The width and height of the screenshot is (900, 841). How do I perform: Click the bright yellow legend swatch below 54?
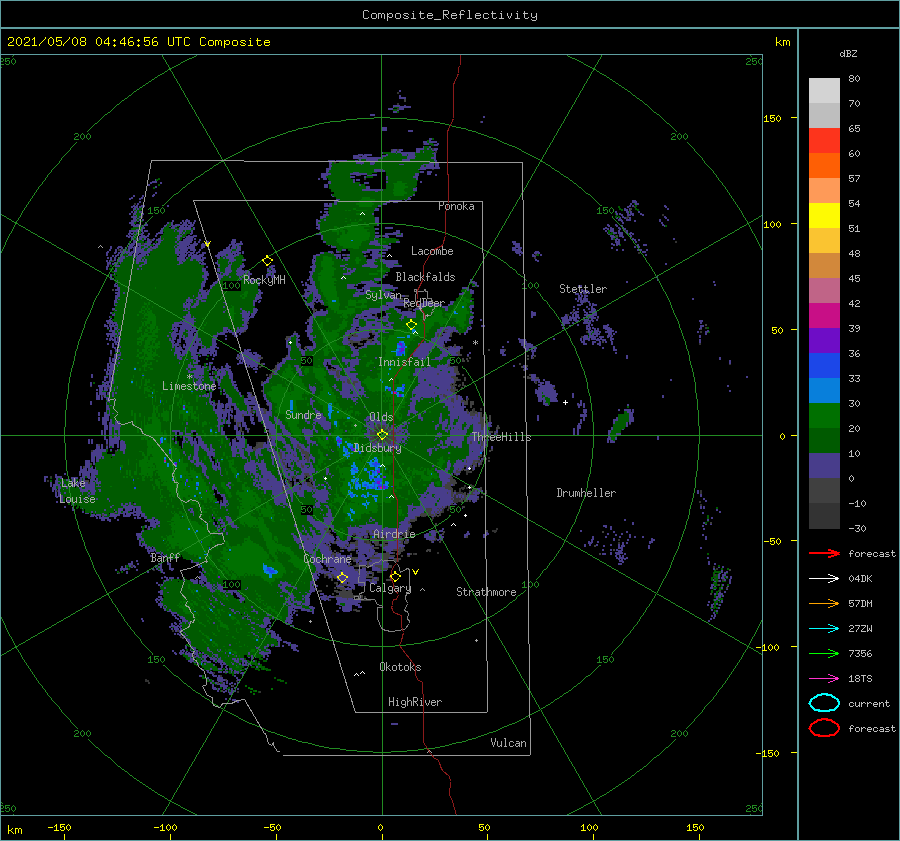[x=824, y=215]
